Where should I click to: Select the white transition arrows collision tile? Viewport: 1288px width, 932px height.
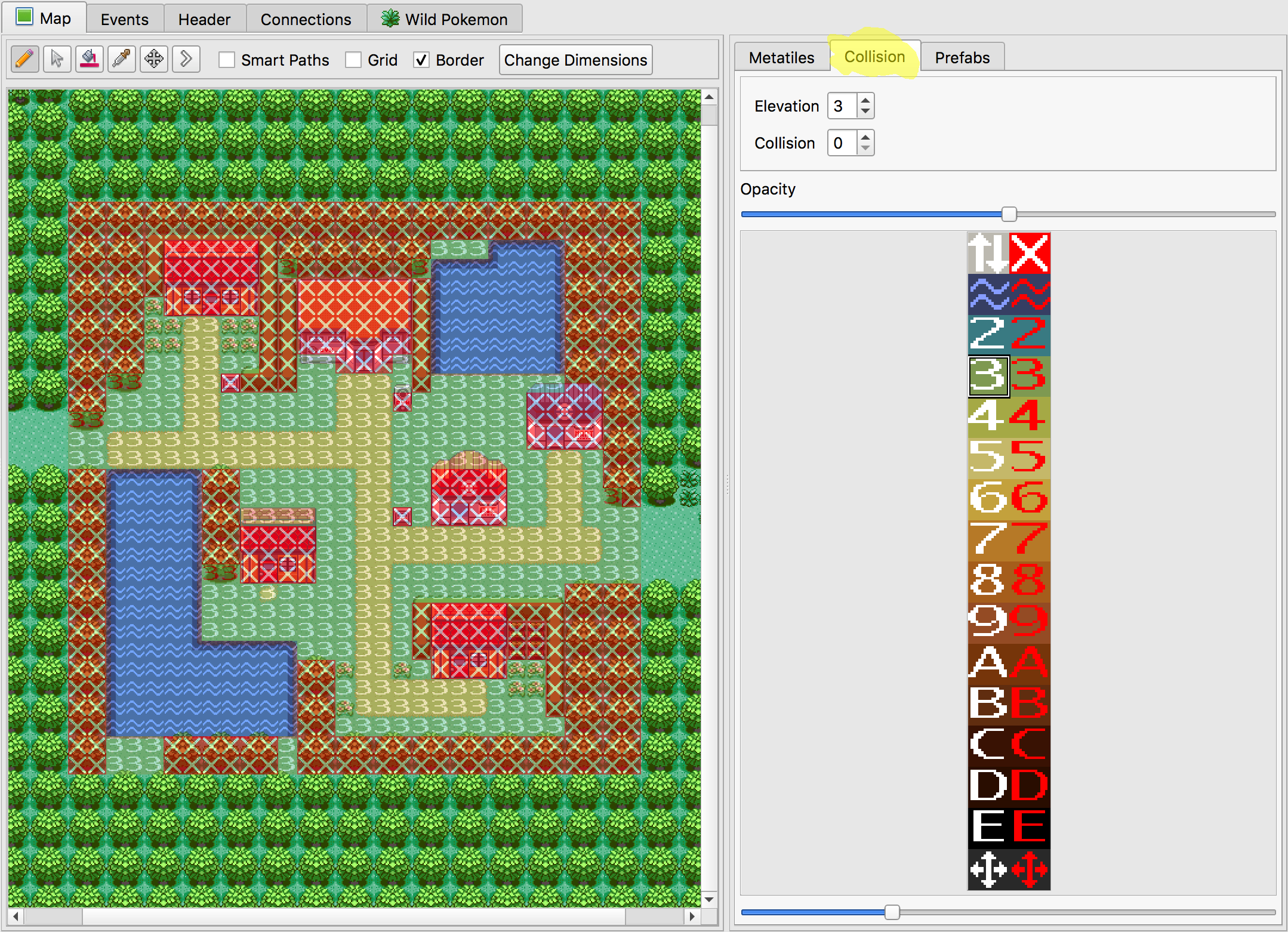[988, 253]
